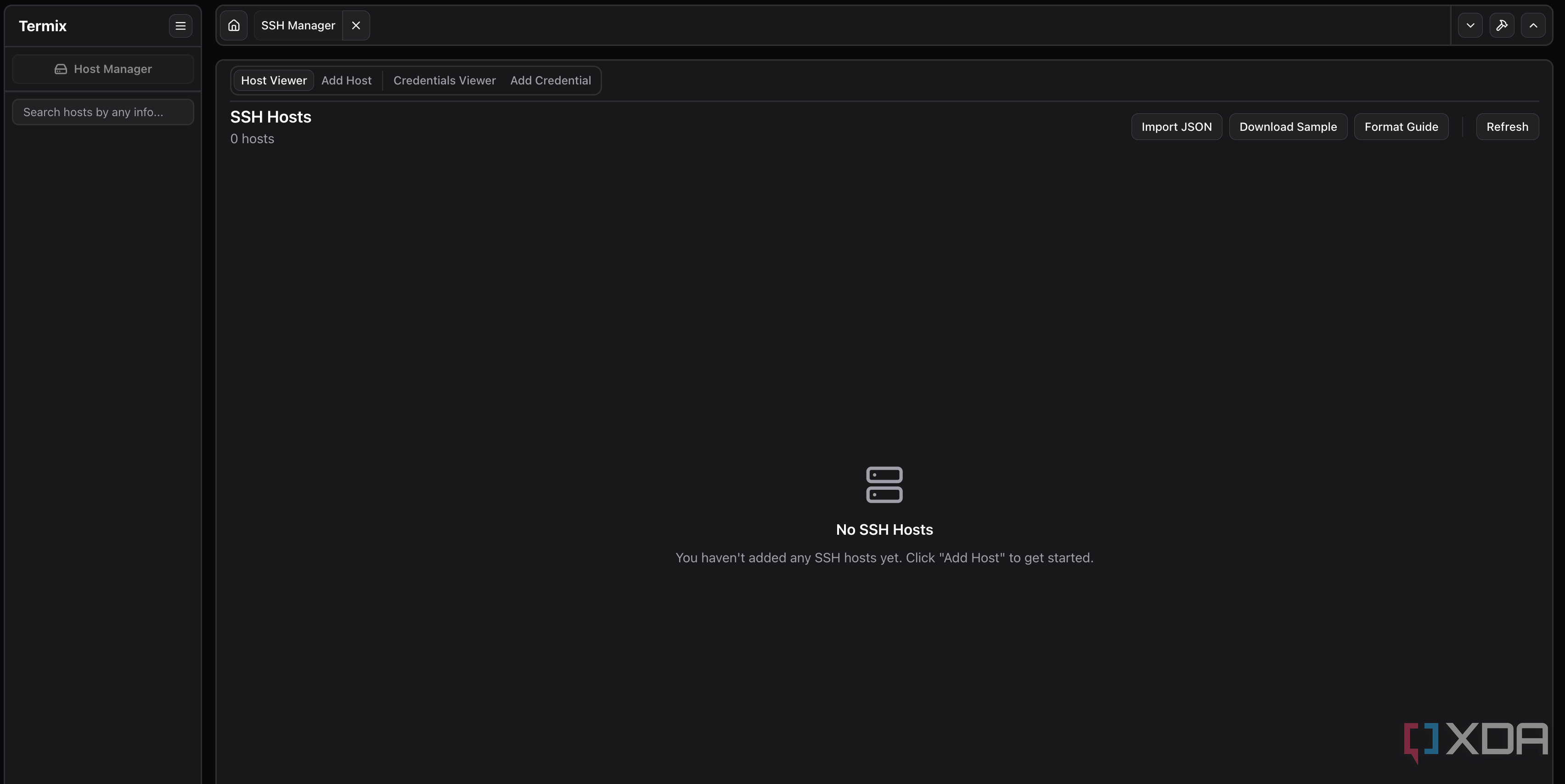The height and width of the screenshot is (784, 1565).
Task: Click the empty-state server icon
Action: [x=884, y=485]
